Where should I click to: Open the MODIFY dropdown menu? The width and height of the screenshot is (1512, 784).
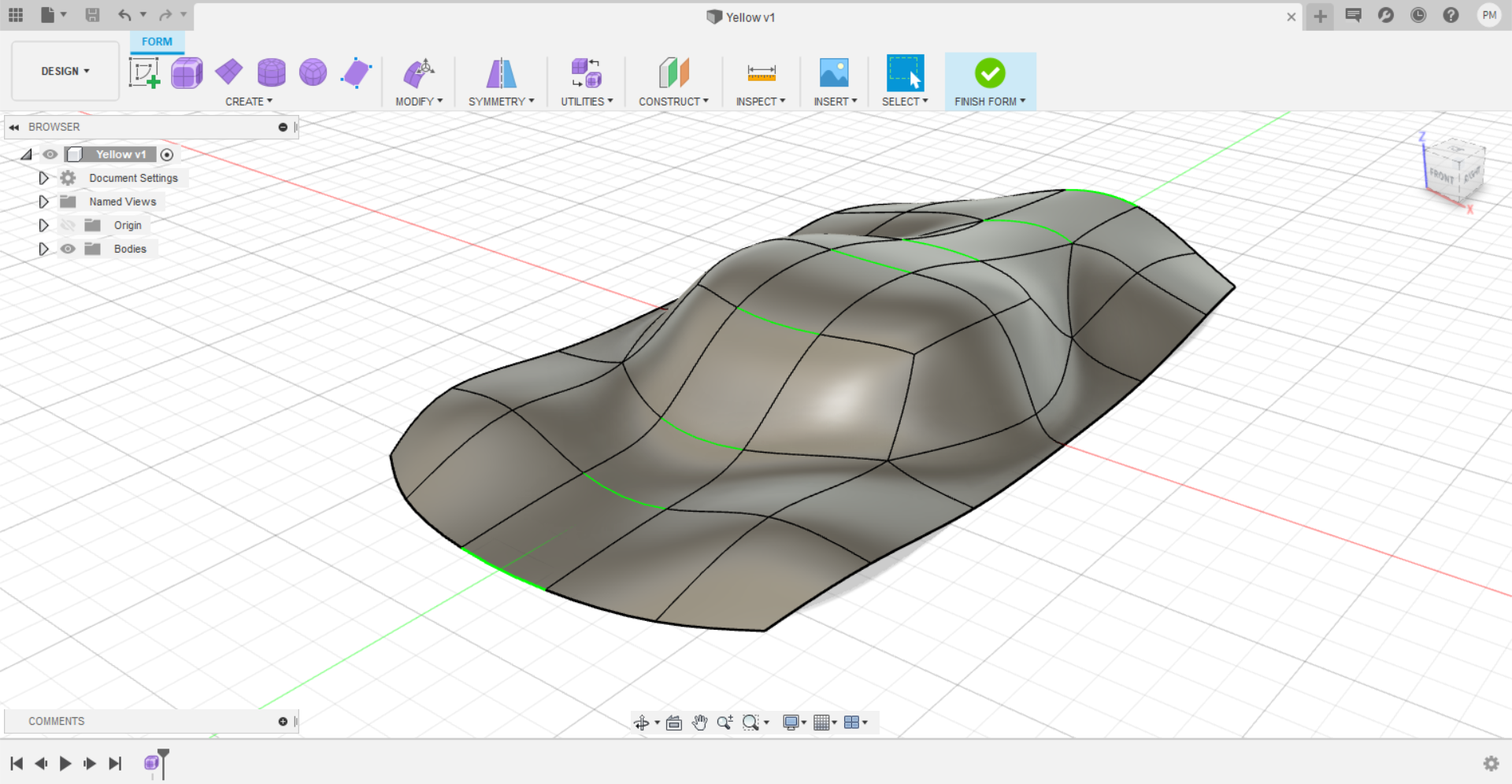(419, 102)
